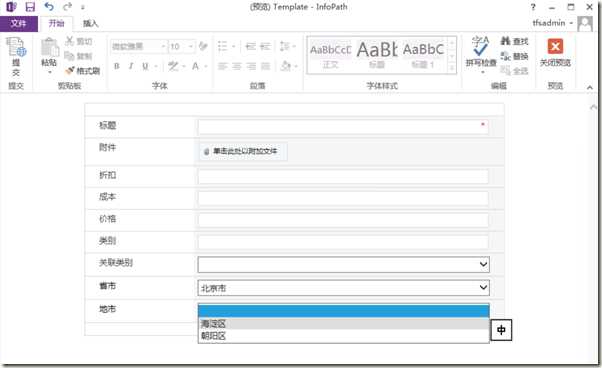Select the blank option in 地市 list
This screenshot has width=602, height=368.
pyautogui.click(x=344, y=311)
